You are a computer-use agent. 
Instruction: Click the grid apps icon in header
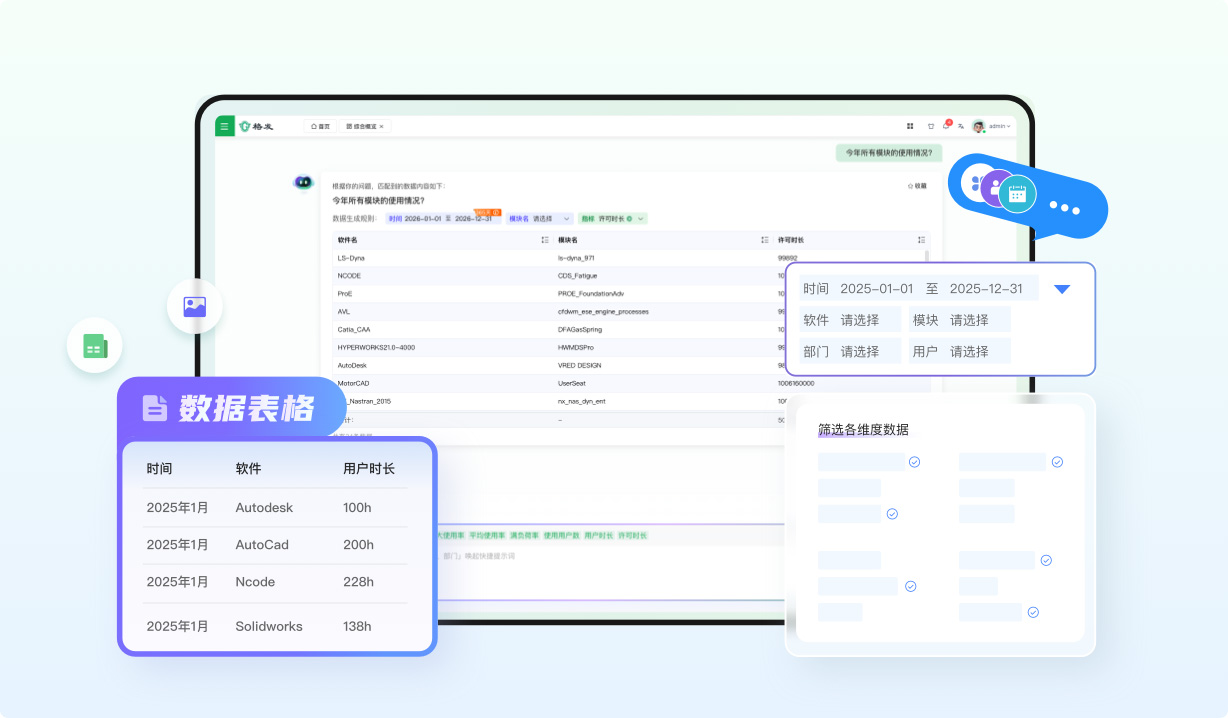pos(910,126)
